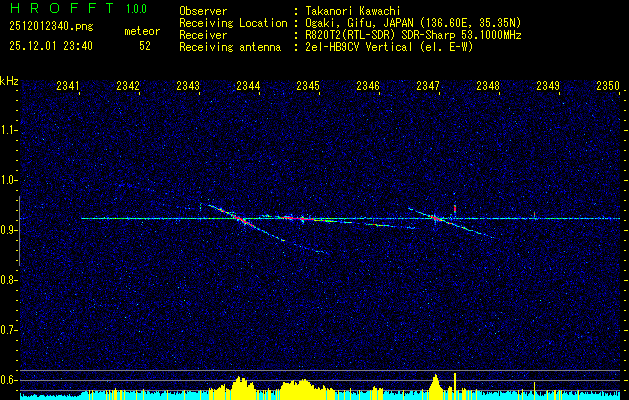The height and width of the screenshot is (400, 629).
Task: Click the meteor count value 52
Action: coord(145,46)
